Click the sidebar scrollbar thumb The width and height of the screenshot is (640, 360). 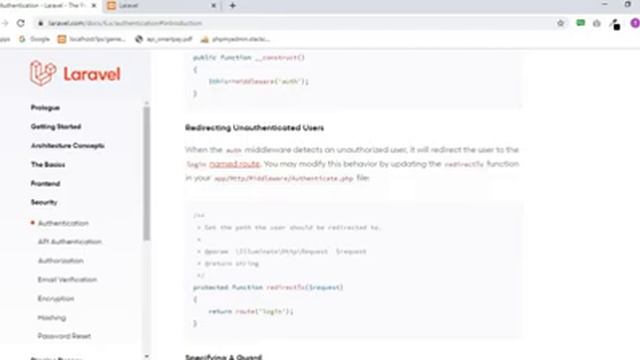(147, 173)
